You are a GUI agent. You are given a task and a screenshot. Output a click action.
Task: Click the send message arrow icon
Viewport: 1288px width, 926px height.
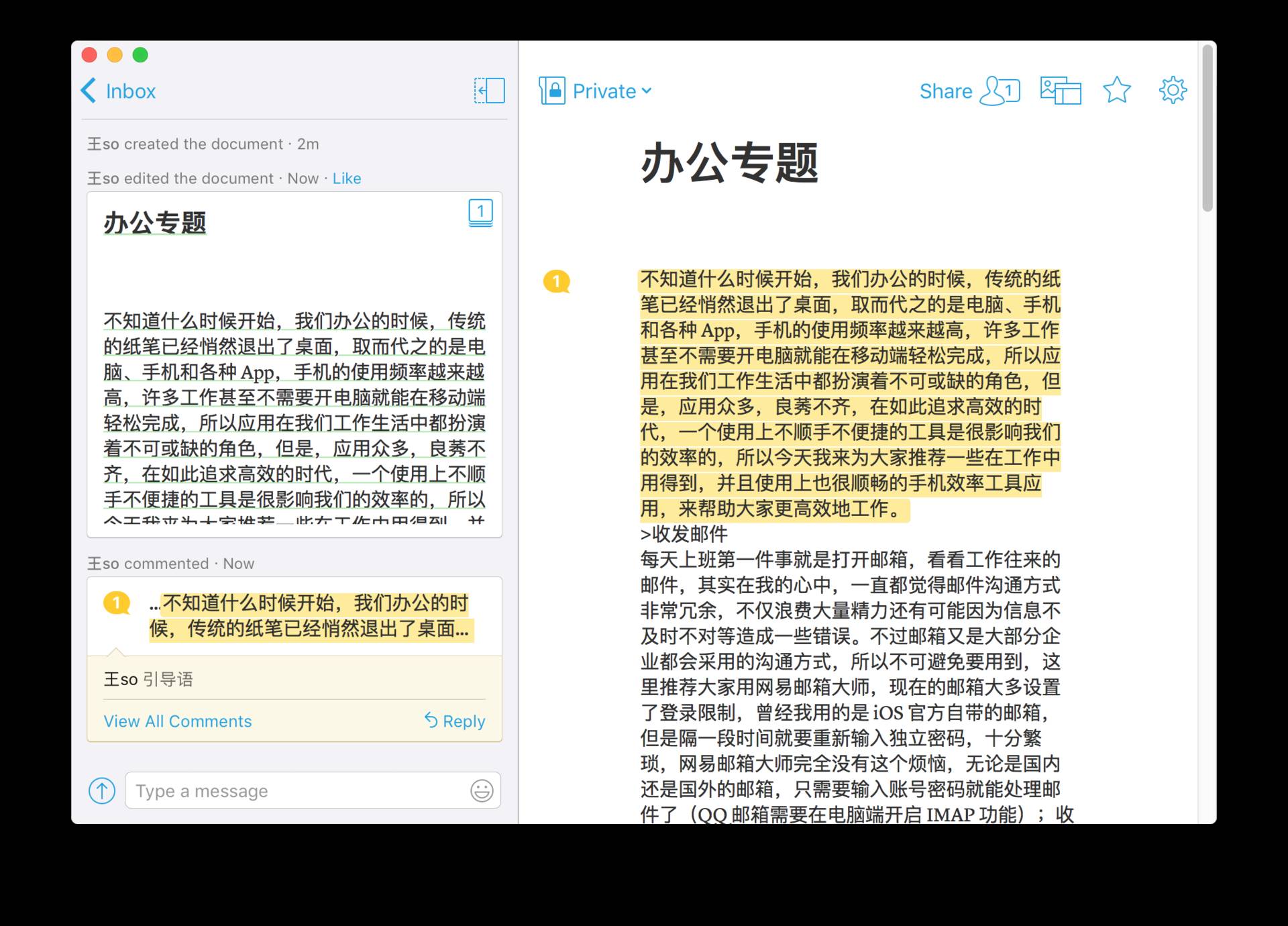(x=102, y=790)
